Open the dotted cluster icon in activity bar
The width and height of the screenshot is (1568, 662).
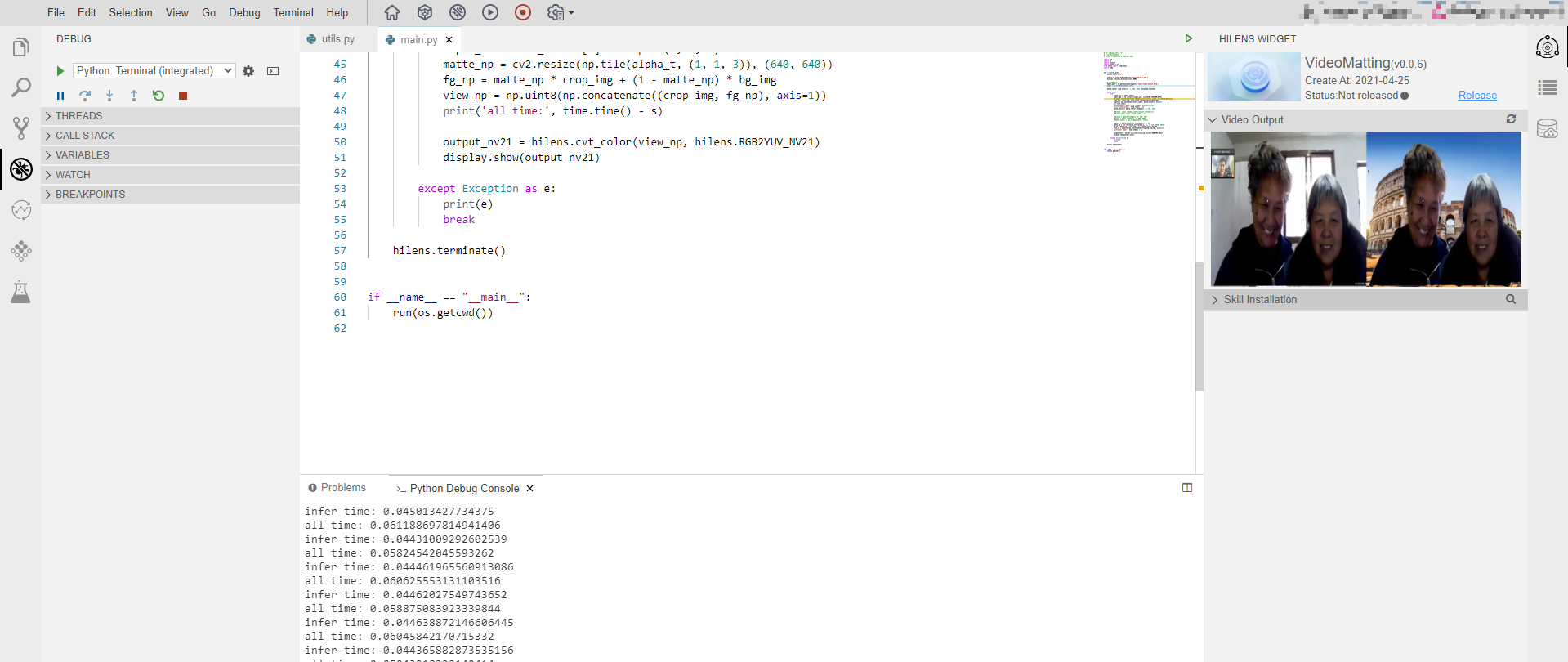pyautogui.click(x=21, y=251)
